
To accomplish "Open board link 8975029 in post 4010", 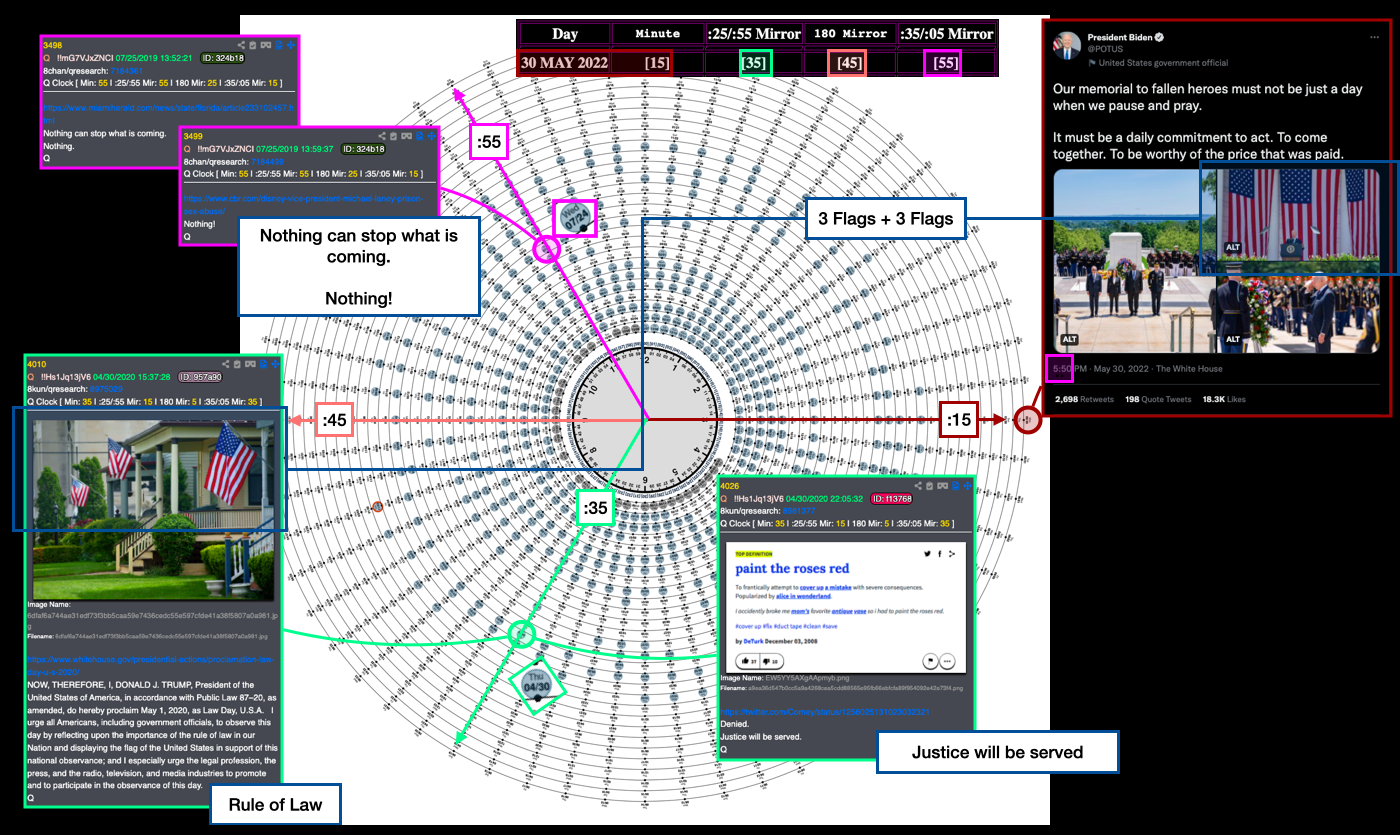I will pyautogui.click(x=106, y=389).
